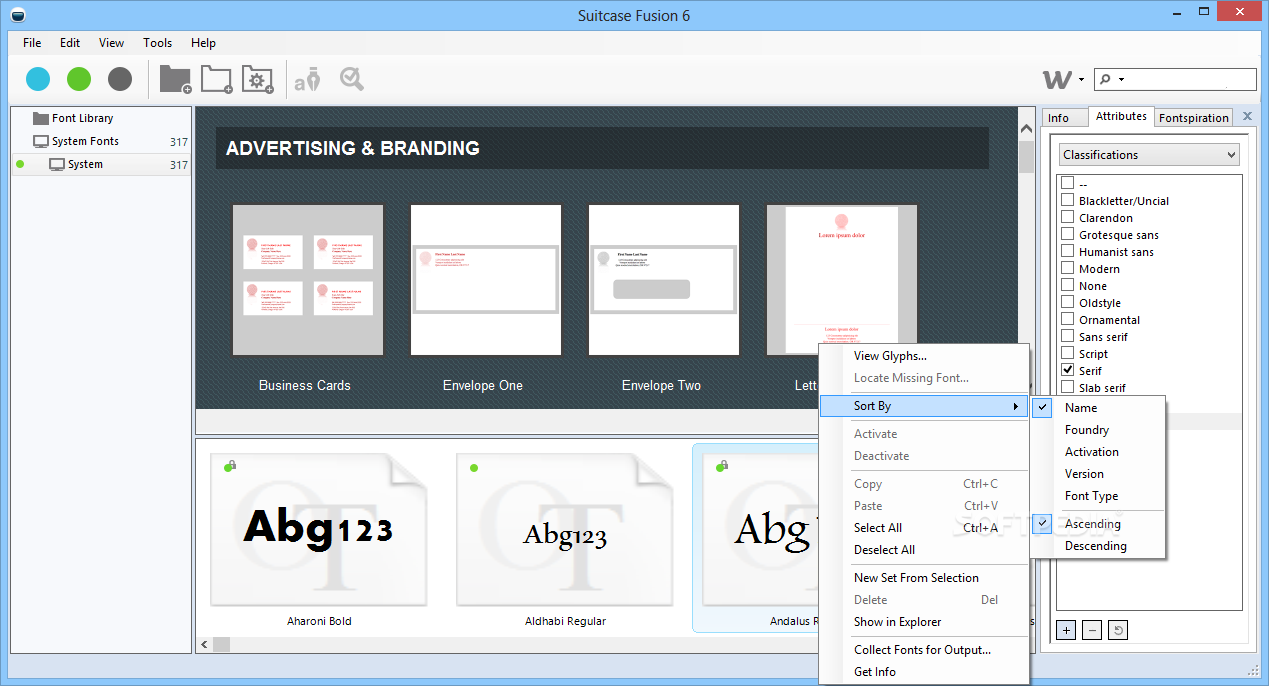Image resolution: width=1269 pixels, height=686 pixels.
Task: Check the Ornamental classification checkbox
Action: 1068,319
